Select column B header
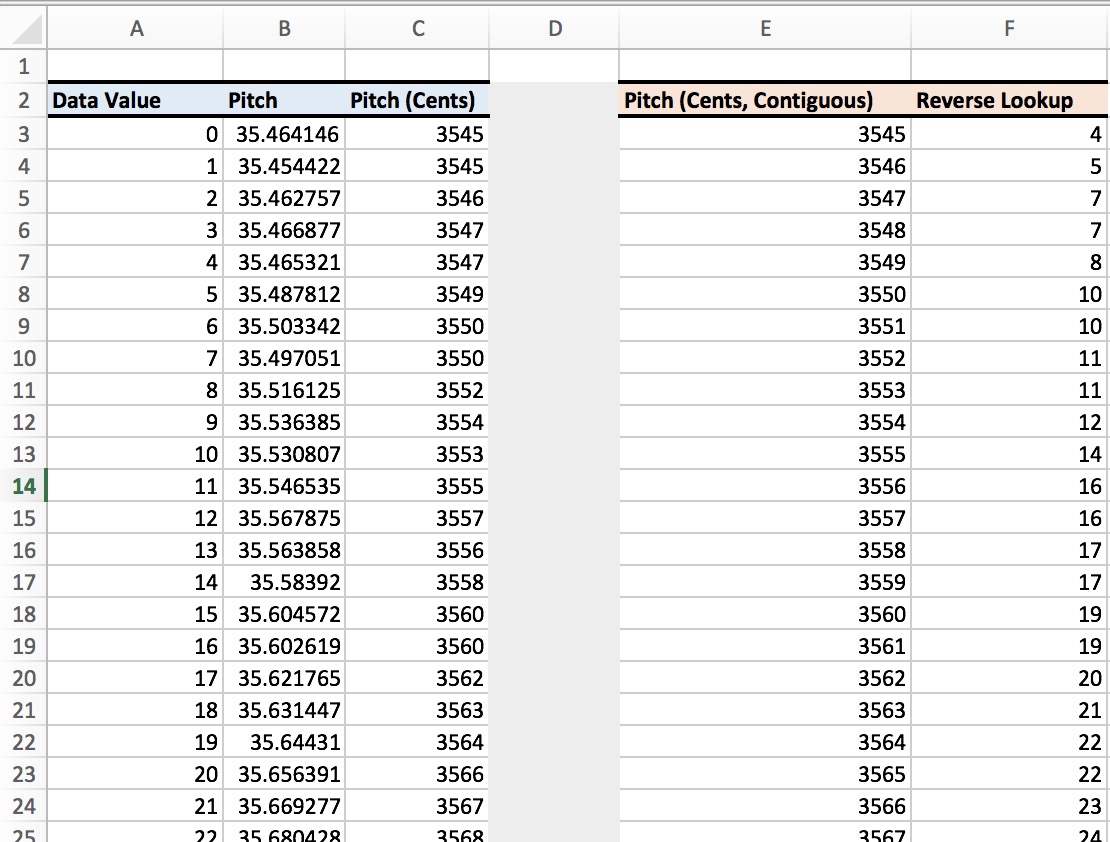Image resolution: width=1110 pixels, height=842 pixels. click(283, 28)
